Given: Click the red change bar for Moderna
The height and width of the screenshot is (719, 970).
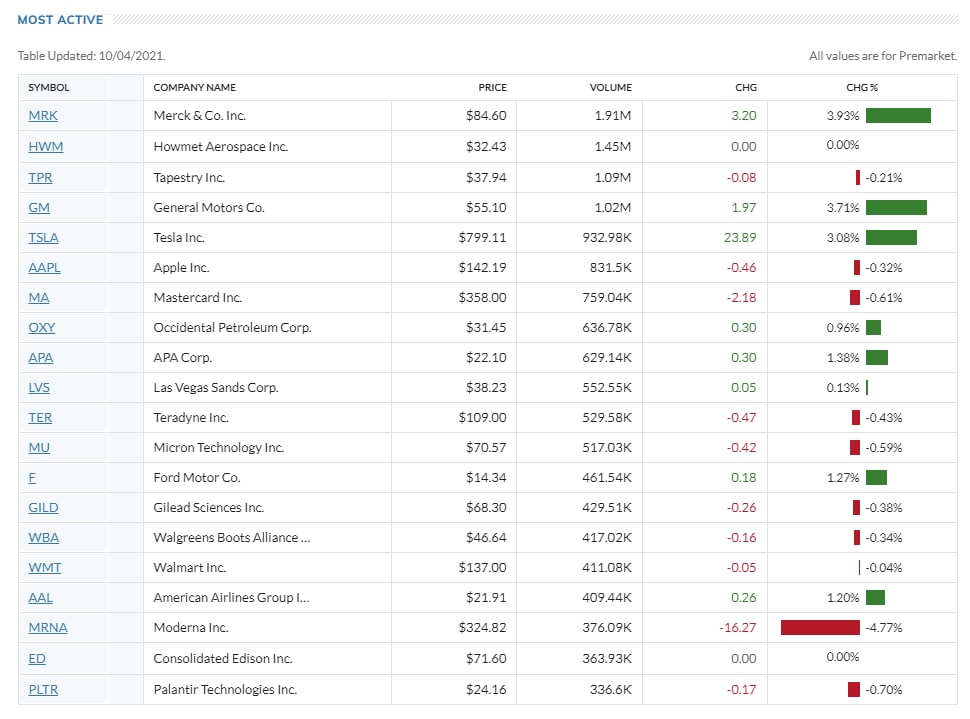Looking at the screenshot, I should point(820,628).
